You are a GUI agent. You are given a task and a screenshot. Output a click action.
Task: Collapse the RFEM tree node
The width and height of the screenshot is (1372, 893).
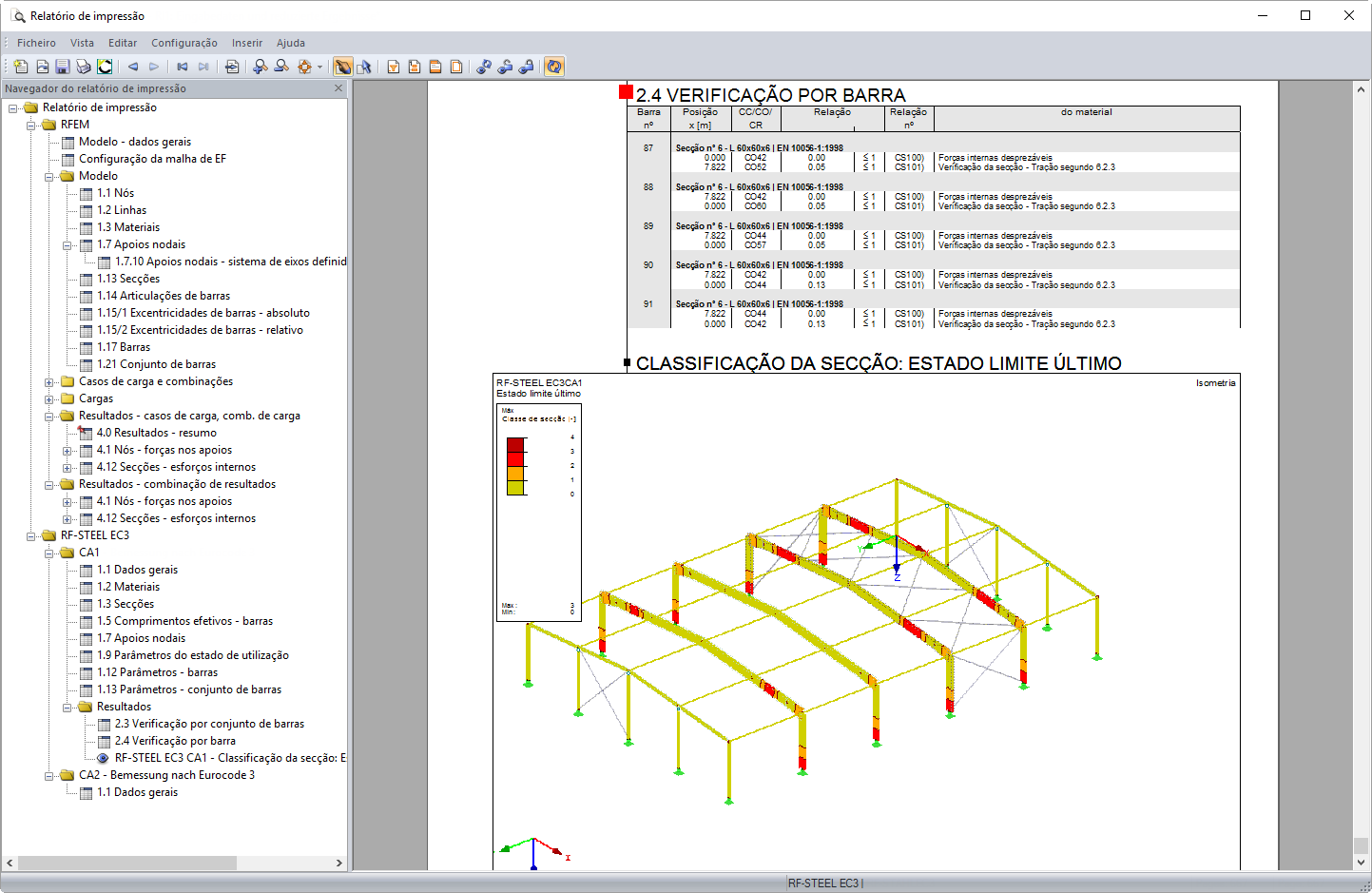click(x=31, y=125)
